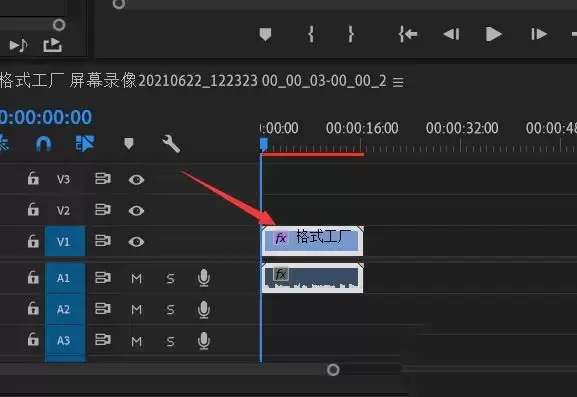Click the highlighted V1 track target

(65, 241)
